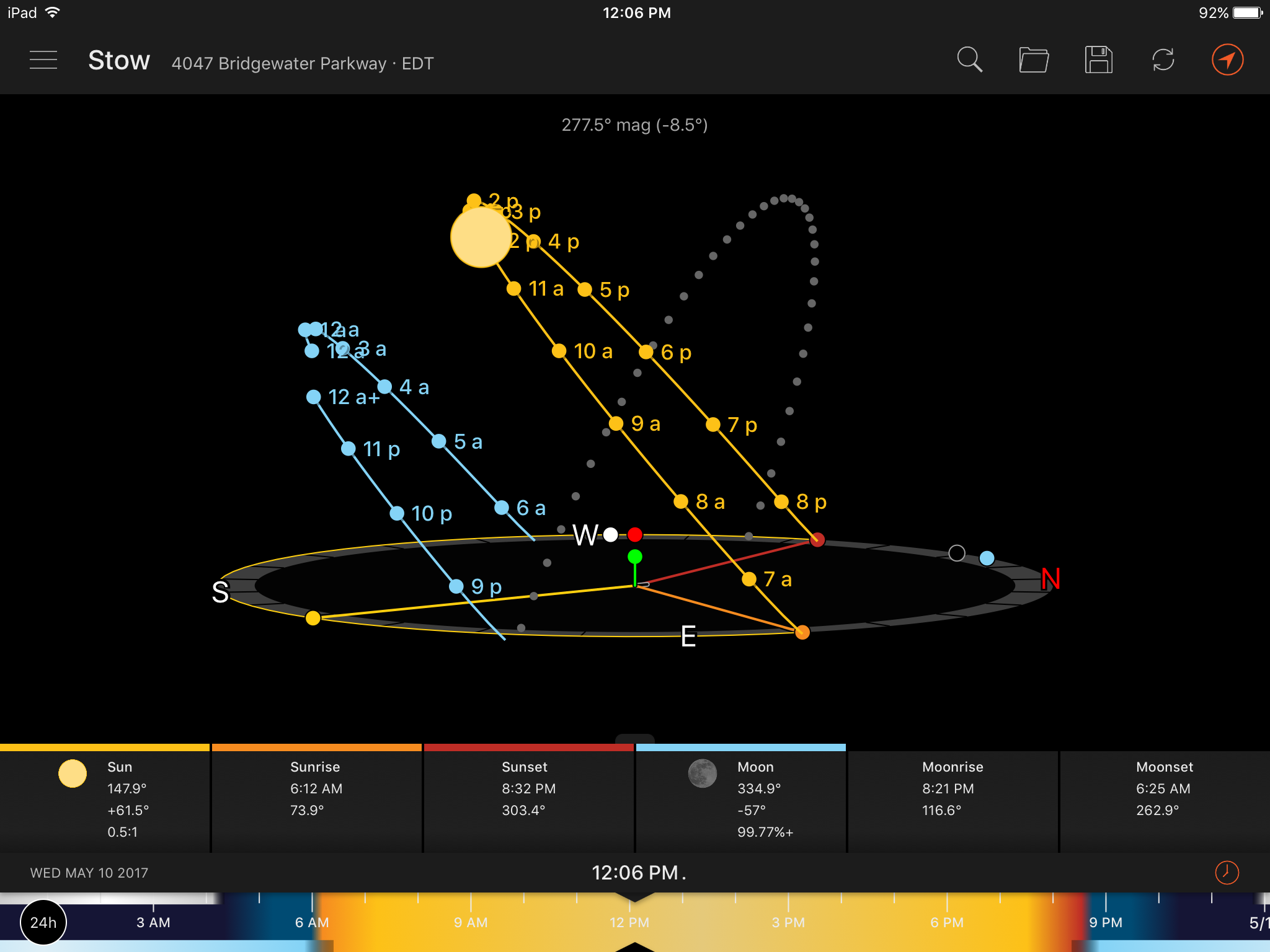Select the Moon info panel
This screenshot has width=1270, height=952.
[741, 798]
